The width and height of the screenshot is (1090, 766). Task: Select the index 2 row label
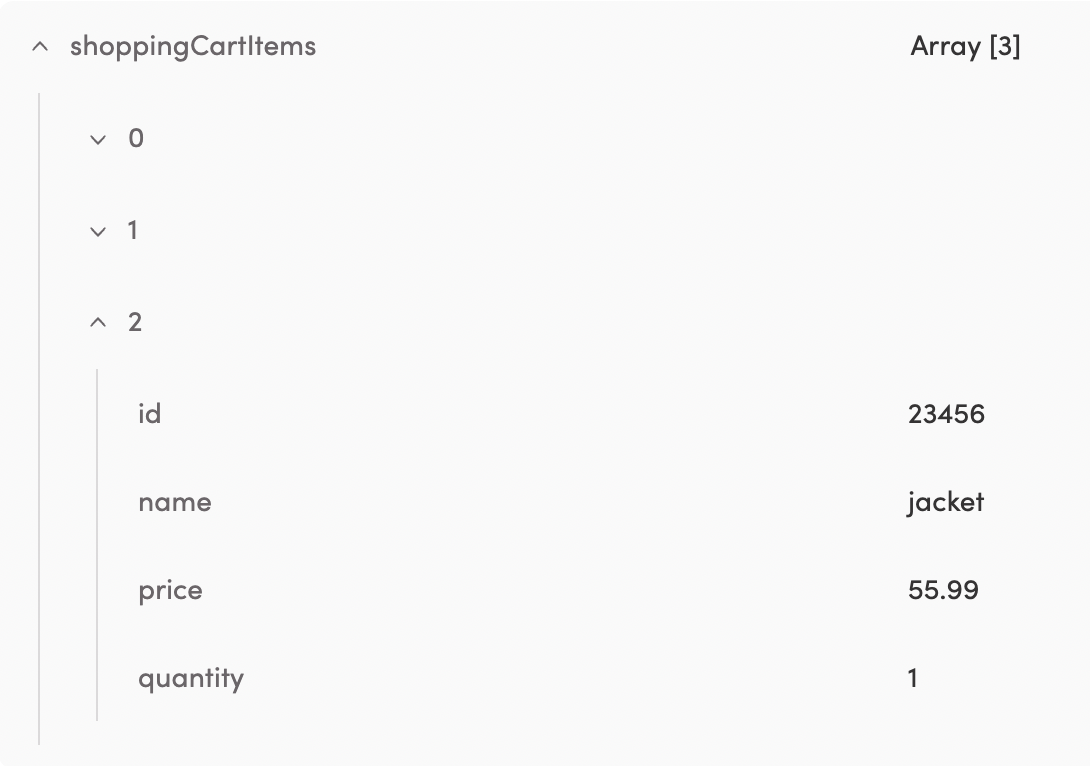tap(135, 322)
